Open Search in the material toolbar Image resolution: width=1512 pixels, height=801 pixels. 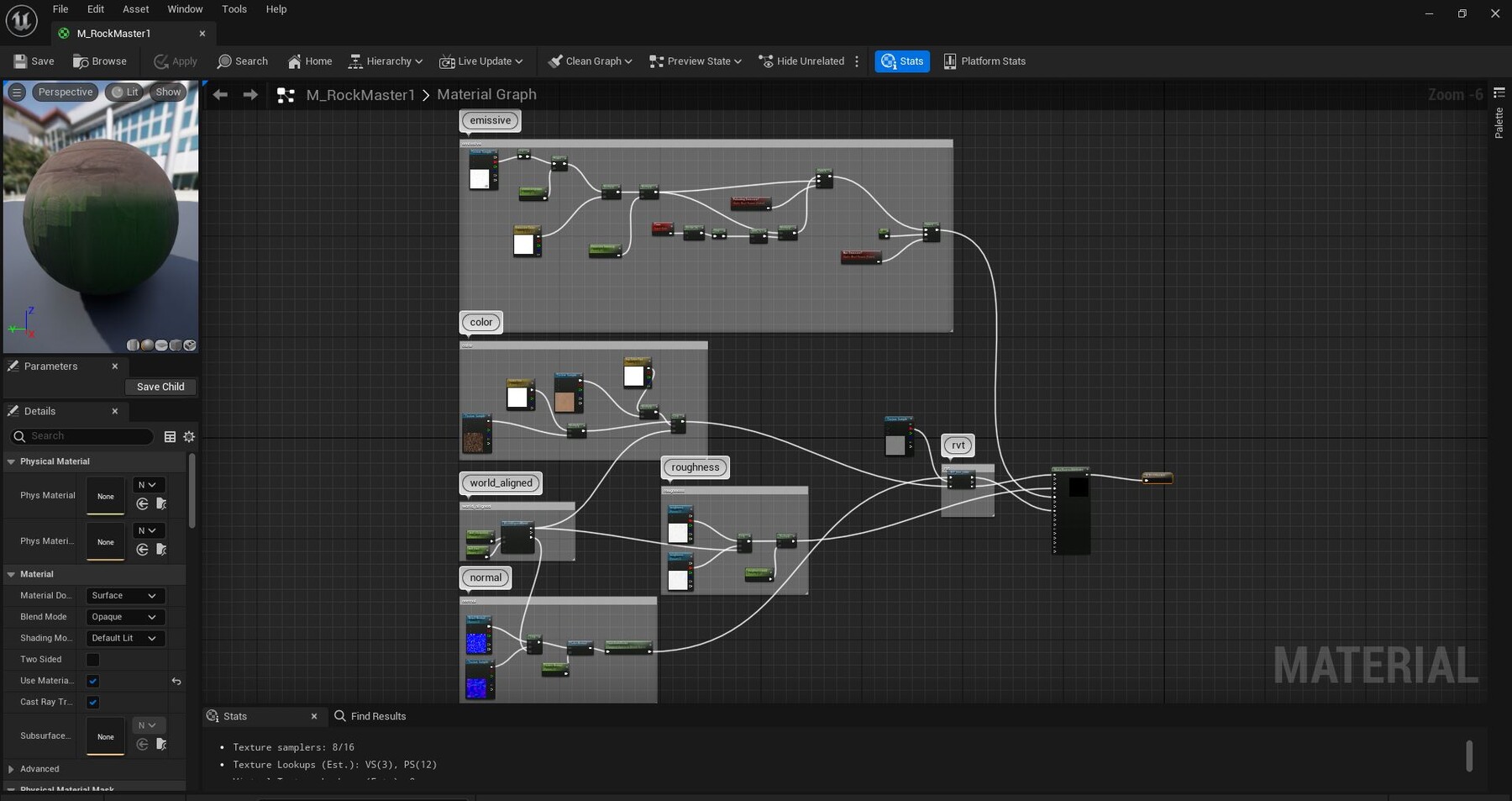pyautogui.click(x=243, y=61)
